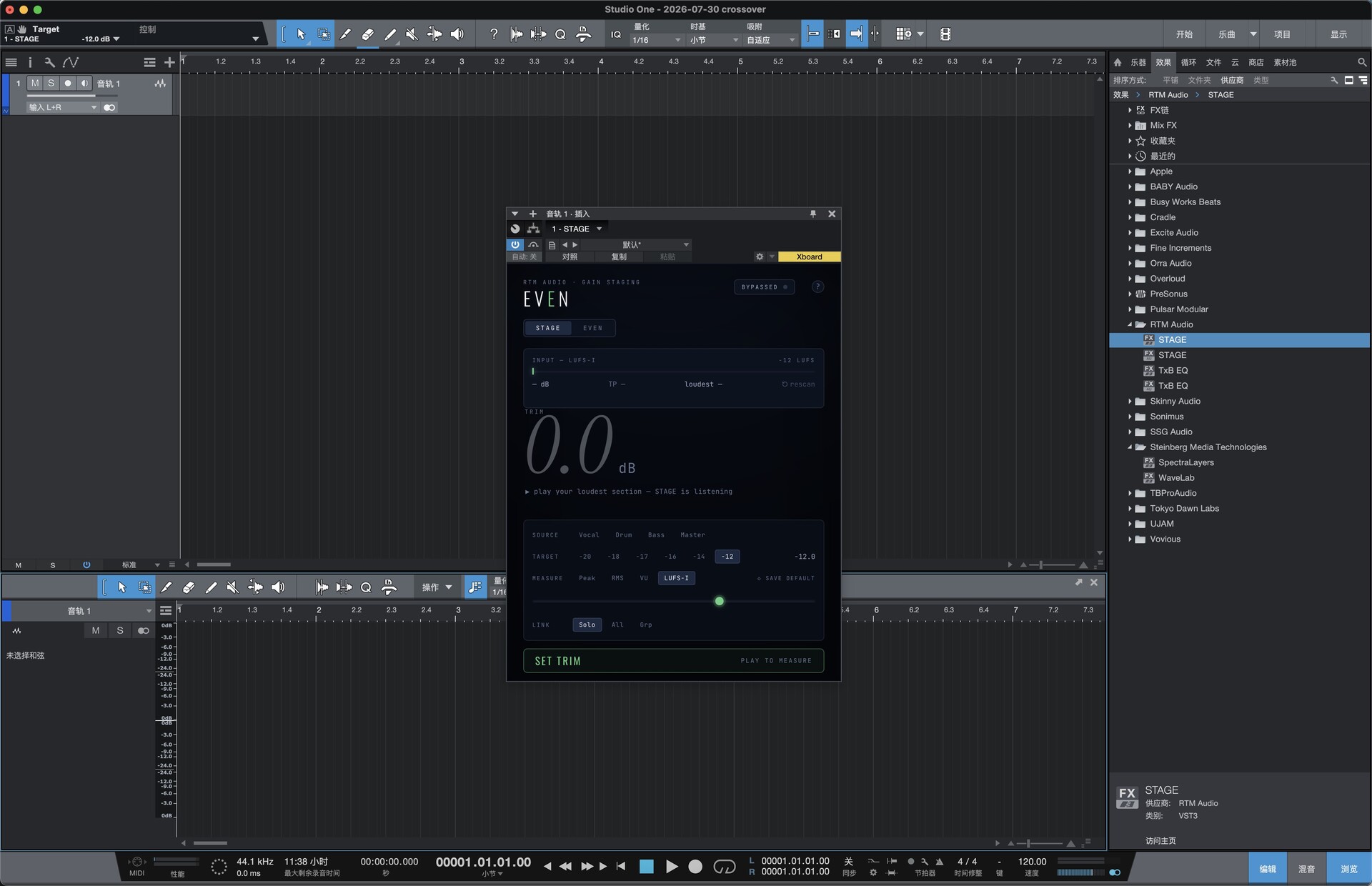Switch to the 乐器 browser tab
The width and height of the screenshot is (1372, 886).
coord(1138,62)
